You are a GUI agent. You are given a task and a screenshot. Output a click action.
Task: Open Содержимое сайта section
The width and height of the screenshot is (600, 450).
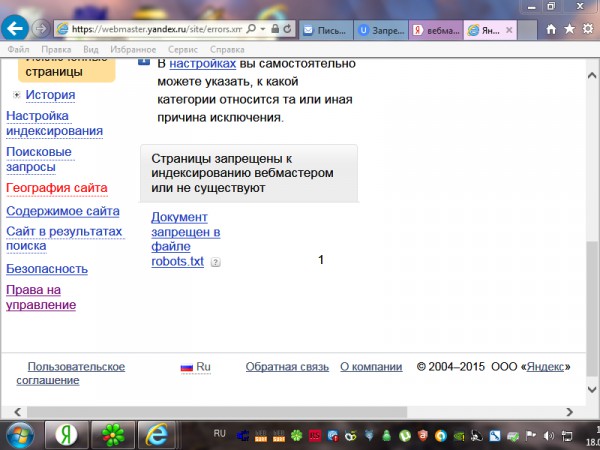63,211
